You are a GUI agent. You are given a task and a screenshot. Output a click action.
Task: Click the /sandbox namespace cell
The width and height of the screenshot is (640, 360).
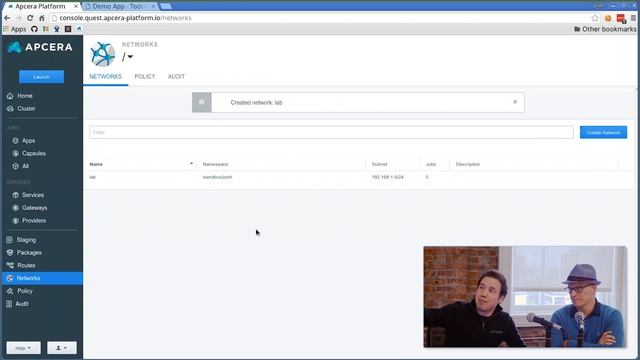coord(217,177)
